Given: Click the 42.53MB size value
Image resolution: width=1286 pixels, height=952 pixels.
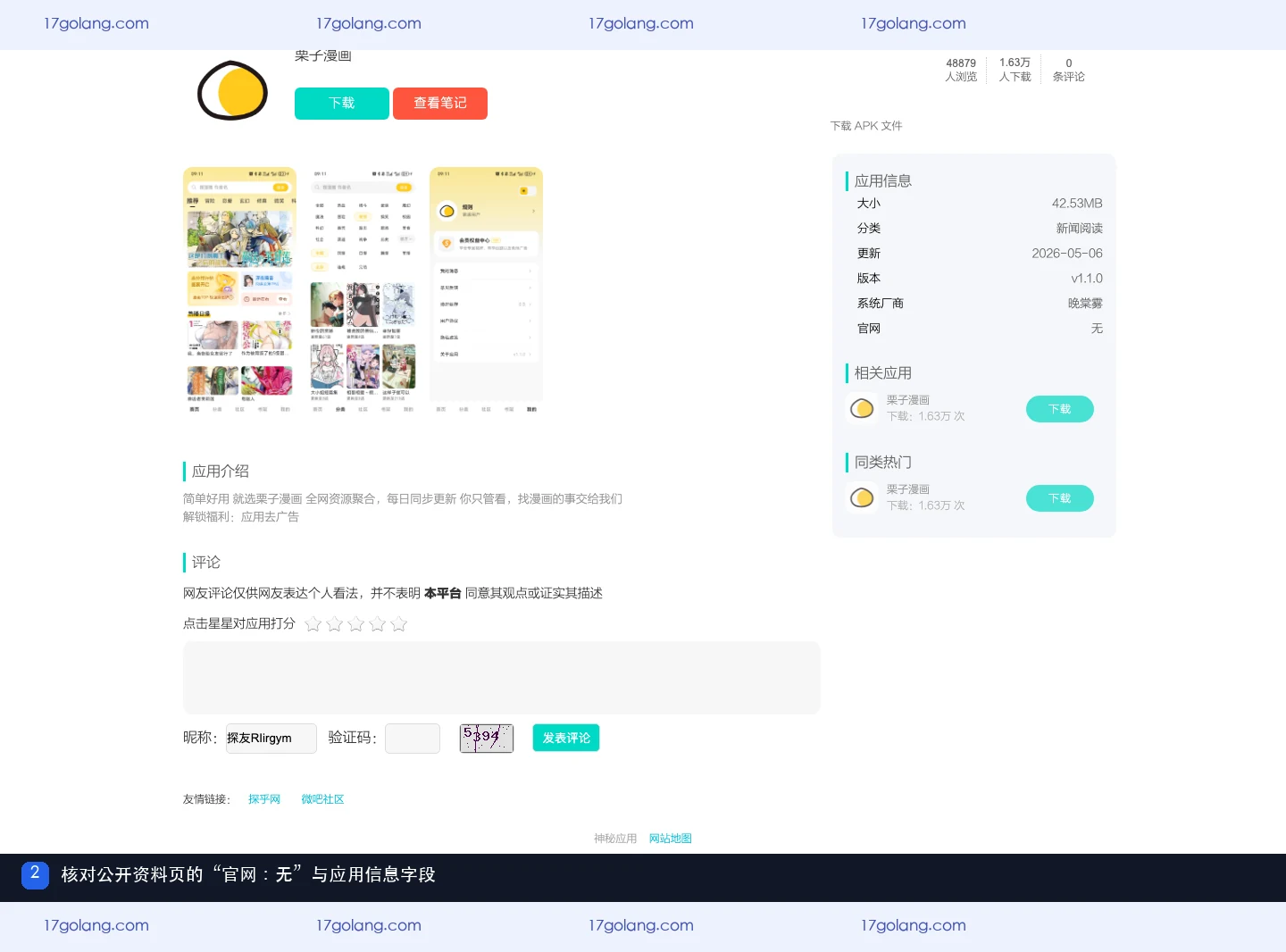Looking at the screenshot, I should [x=1077, y=204].
